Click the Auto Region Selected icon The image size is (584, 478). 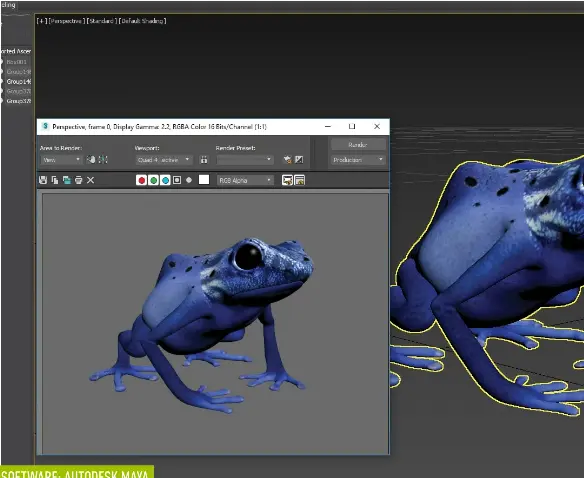pos(103,160)
